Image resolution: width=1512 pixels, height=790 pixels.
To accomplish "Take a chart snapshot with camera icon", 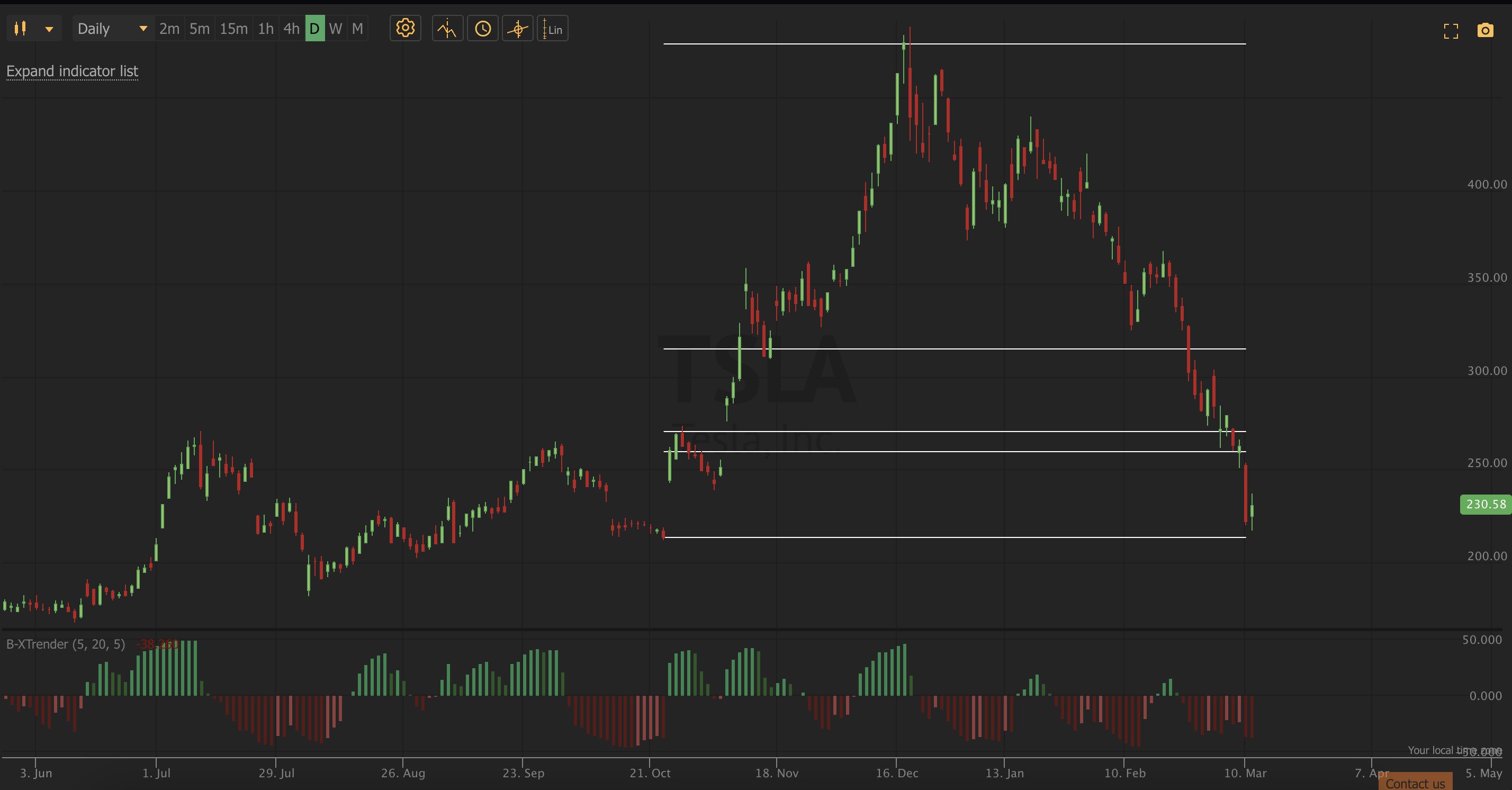I will click(x=1485, y=31).
